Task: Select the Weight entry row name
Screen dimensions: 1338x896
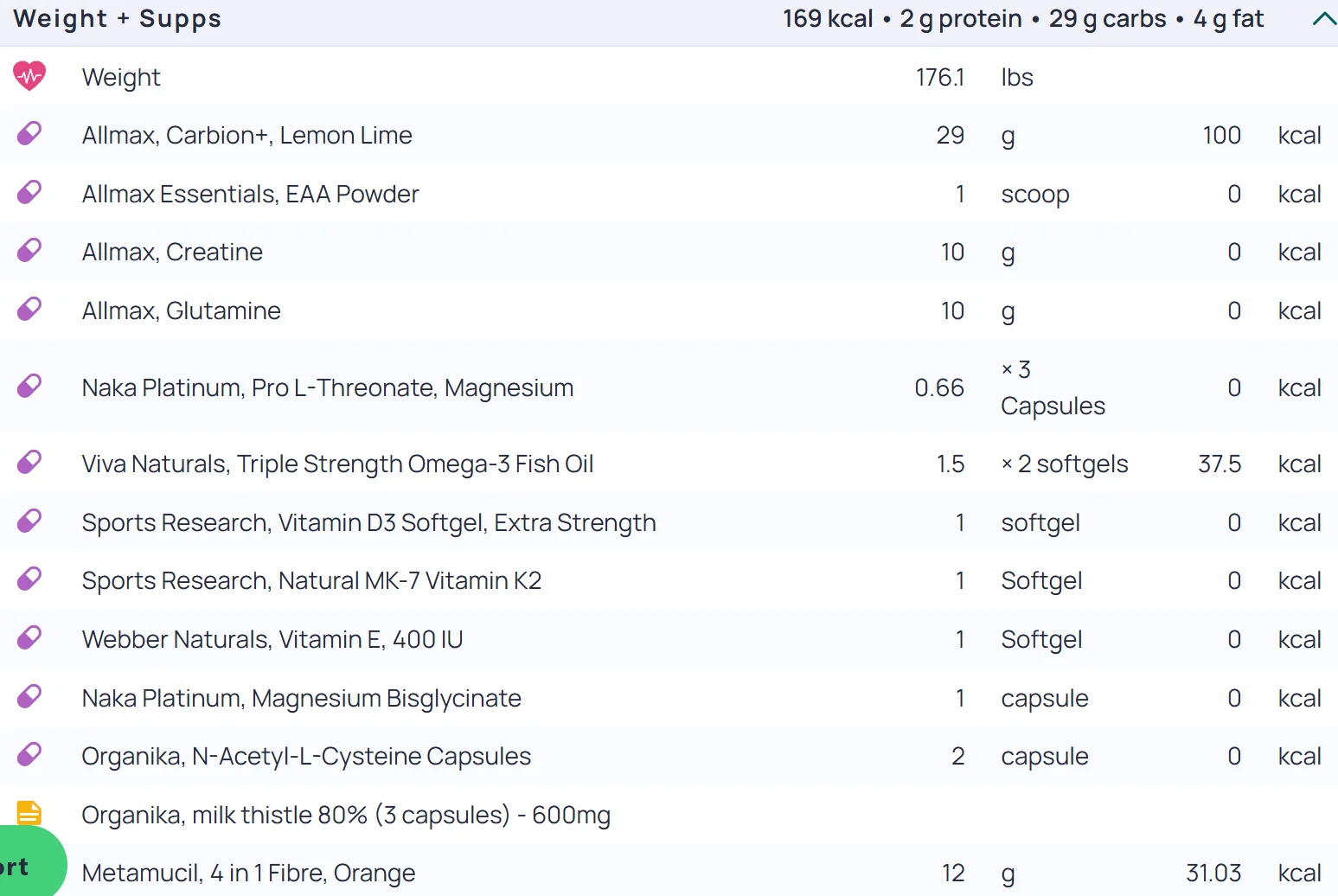Action: pos(121,78)
